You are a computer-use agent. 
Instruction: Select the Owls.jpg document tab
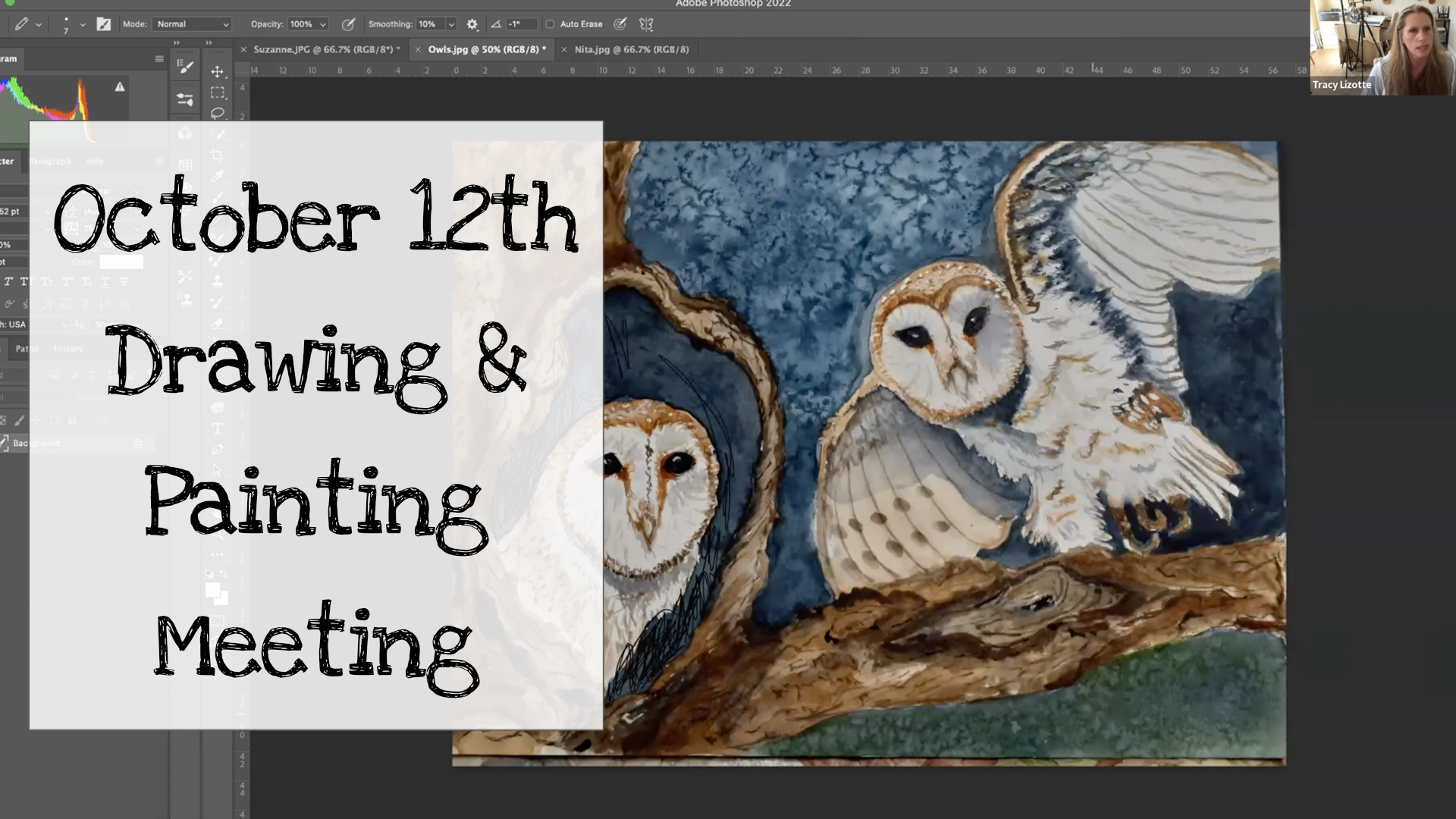click(486, 49)
